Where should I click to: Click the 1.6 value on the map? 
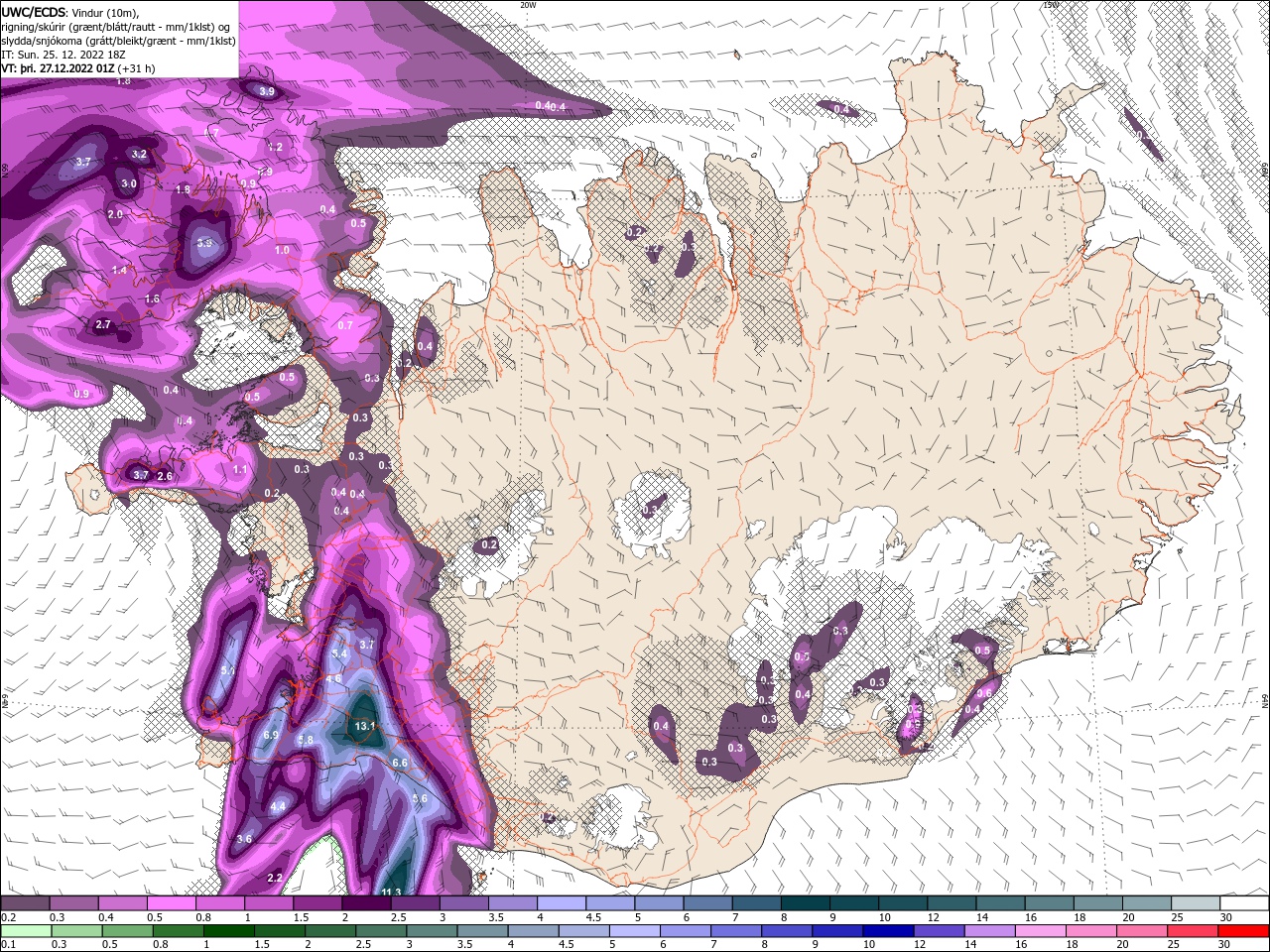(152, 298)
